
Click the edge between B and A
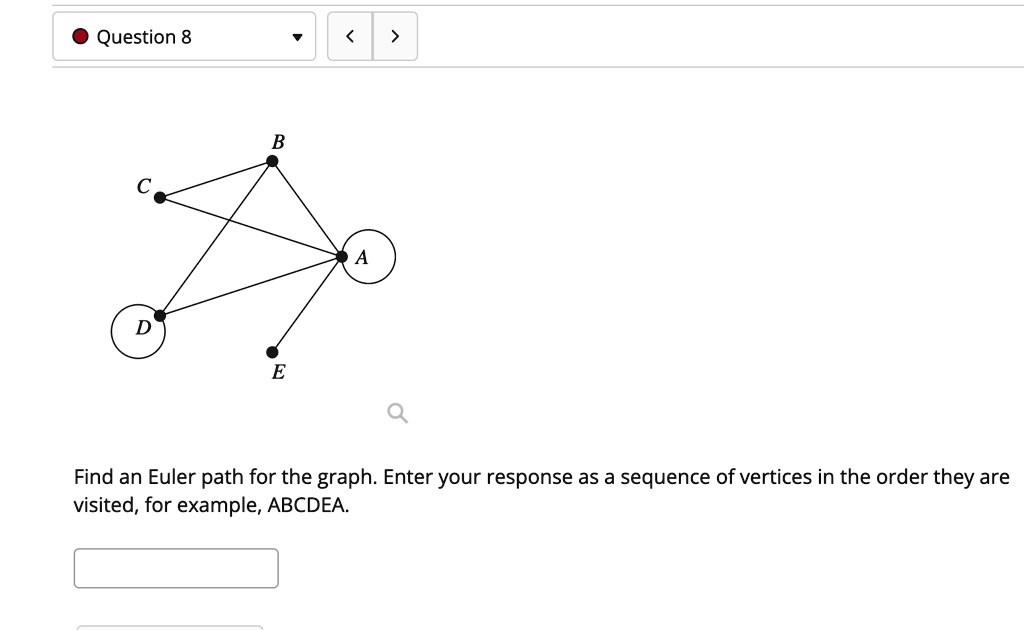click(x=305, y=210)
